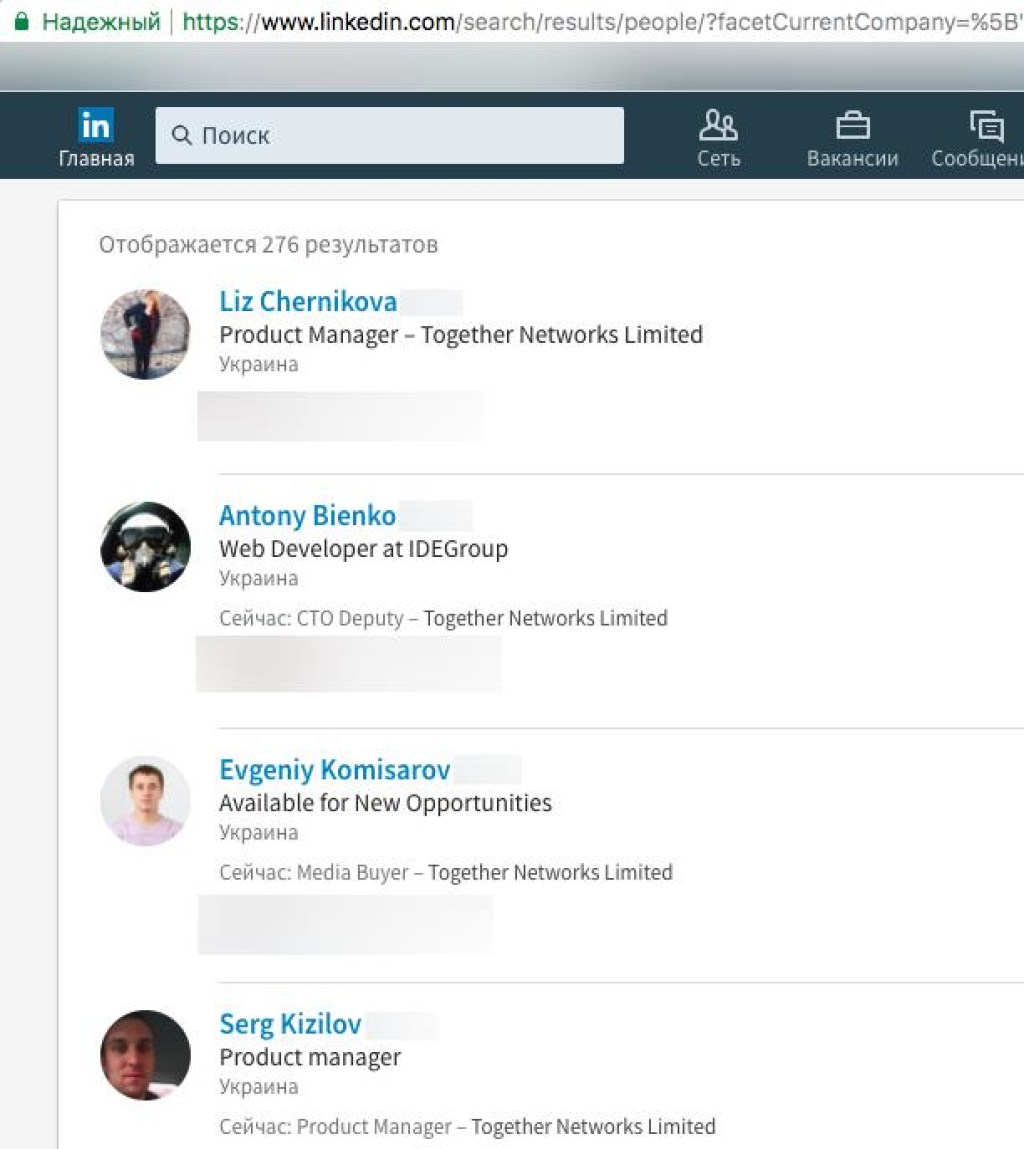
Task: Click Liz Chernikova's profile photo
Action: click(x=145, y=334)
